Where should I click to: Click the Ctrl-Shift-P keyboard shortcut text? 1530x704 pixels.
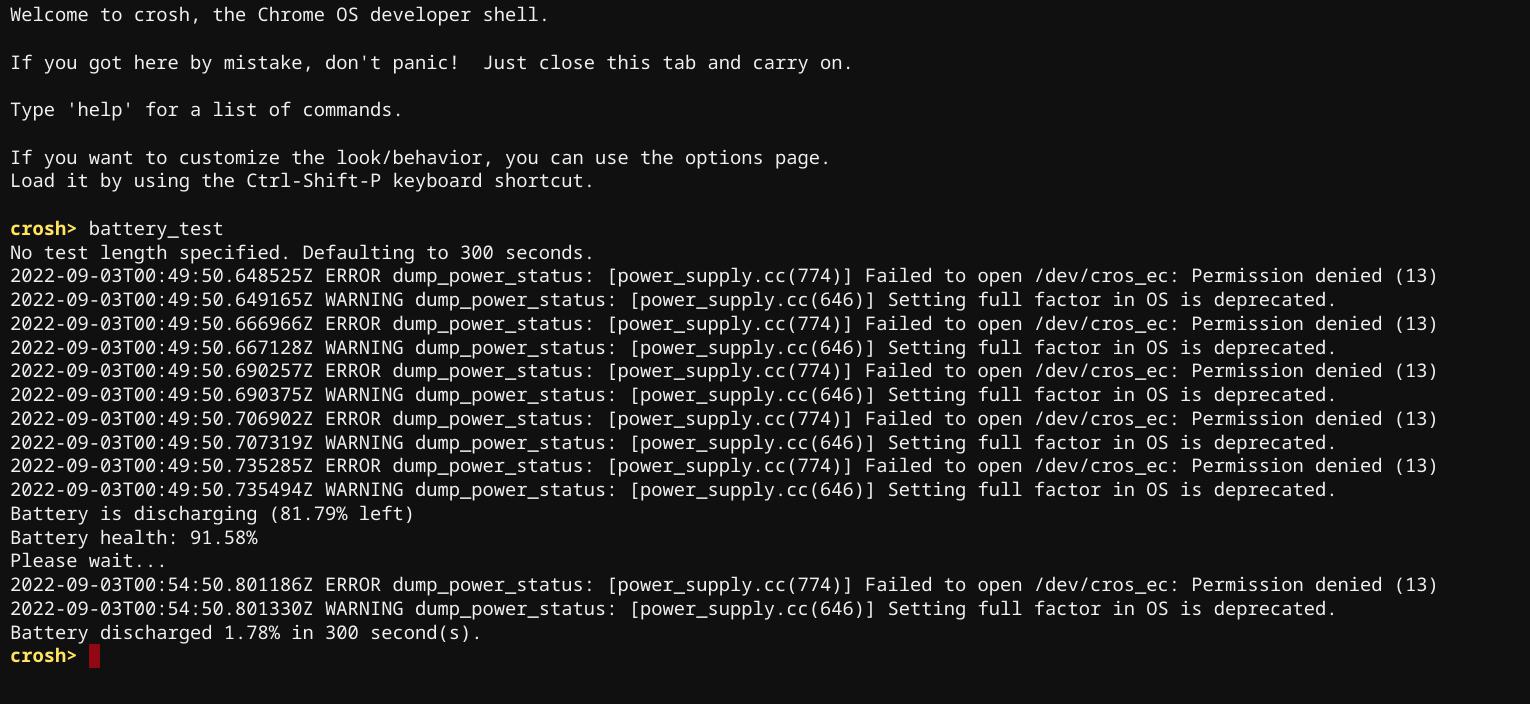[x=314, y=181]
